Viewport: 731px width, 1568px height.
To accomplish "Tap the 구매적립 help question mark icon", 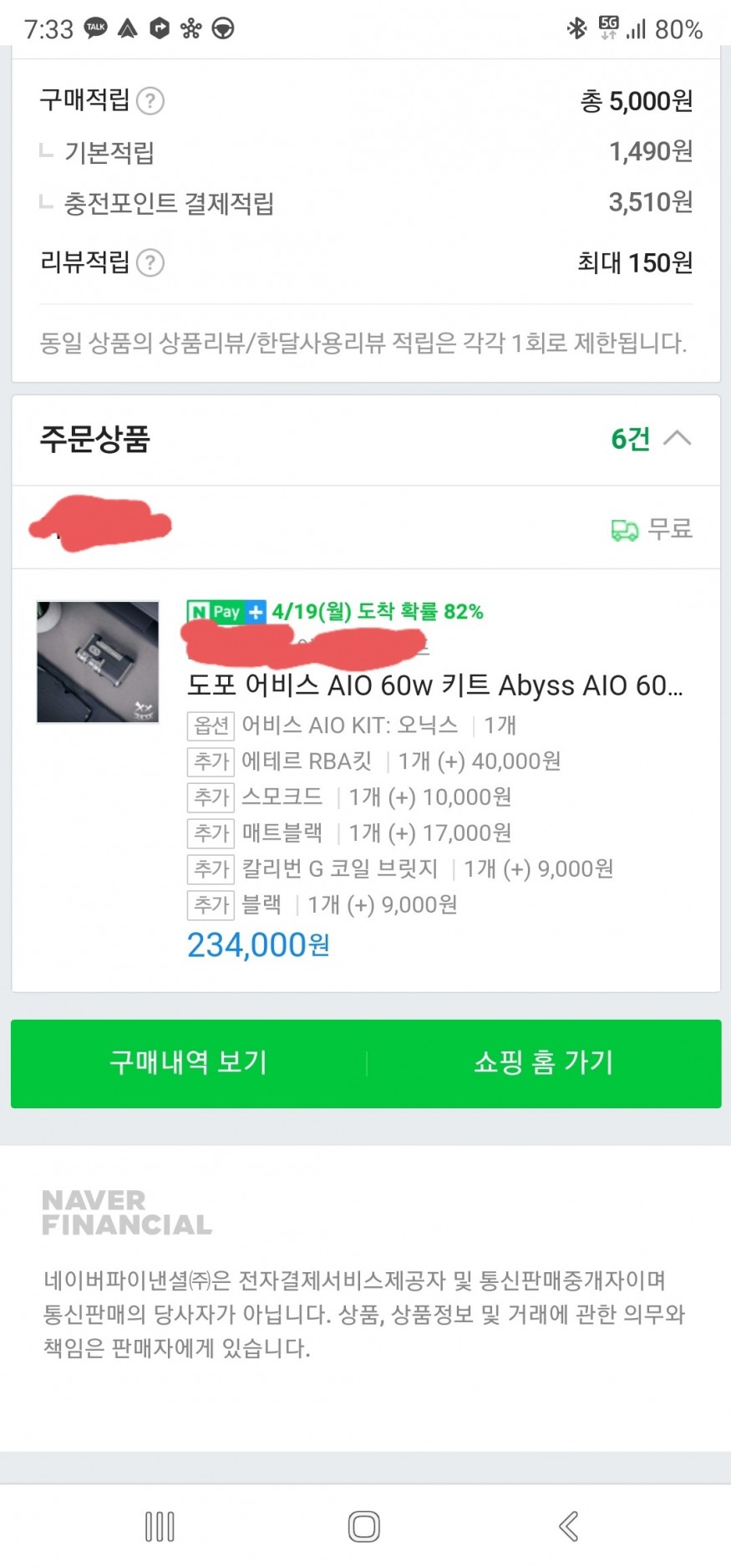I will point(150,102).
